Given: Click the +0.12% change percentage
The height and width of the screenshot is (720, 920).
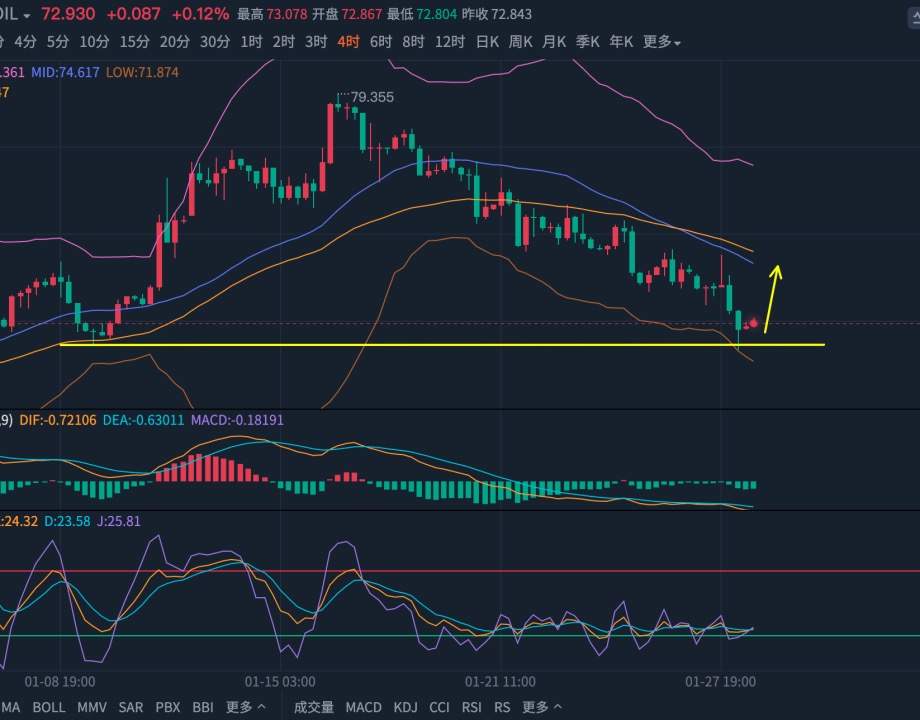Looking at the screenshot, I should click(x=200, y=14).
